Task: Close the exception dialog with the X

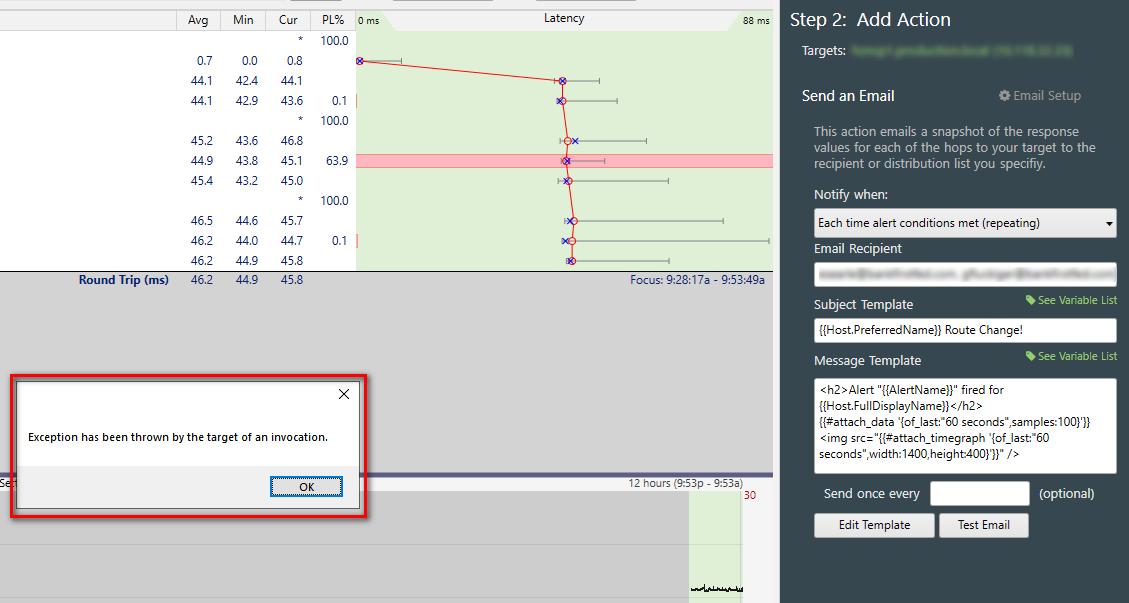Action: tap(344, 394)
